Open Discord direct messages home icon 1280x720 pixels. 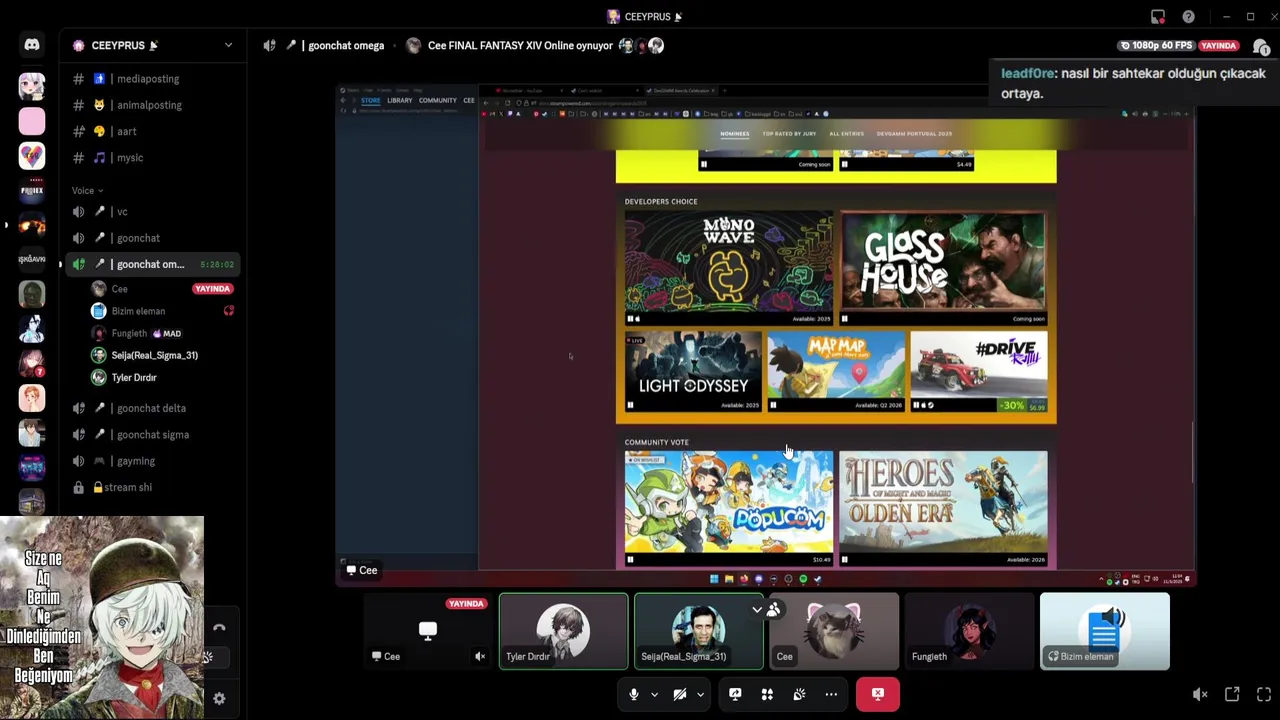pyautogui.click(x=32, y=45)
